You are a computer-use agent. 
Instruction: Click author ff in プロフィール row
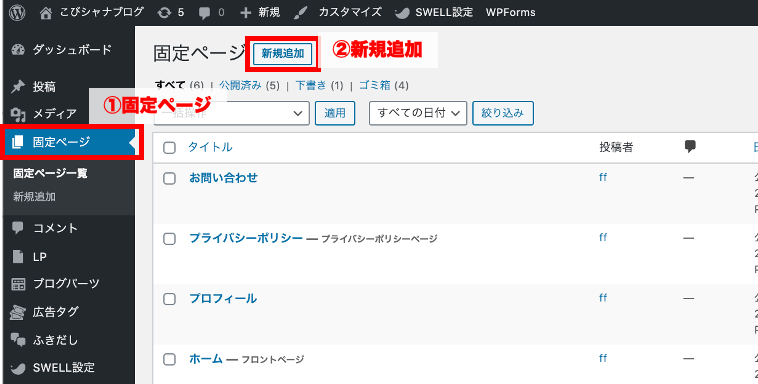pos(603,298)
